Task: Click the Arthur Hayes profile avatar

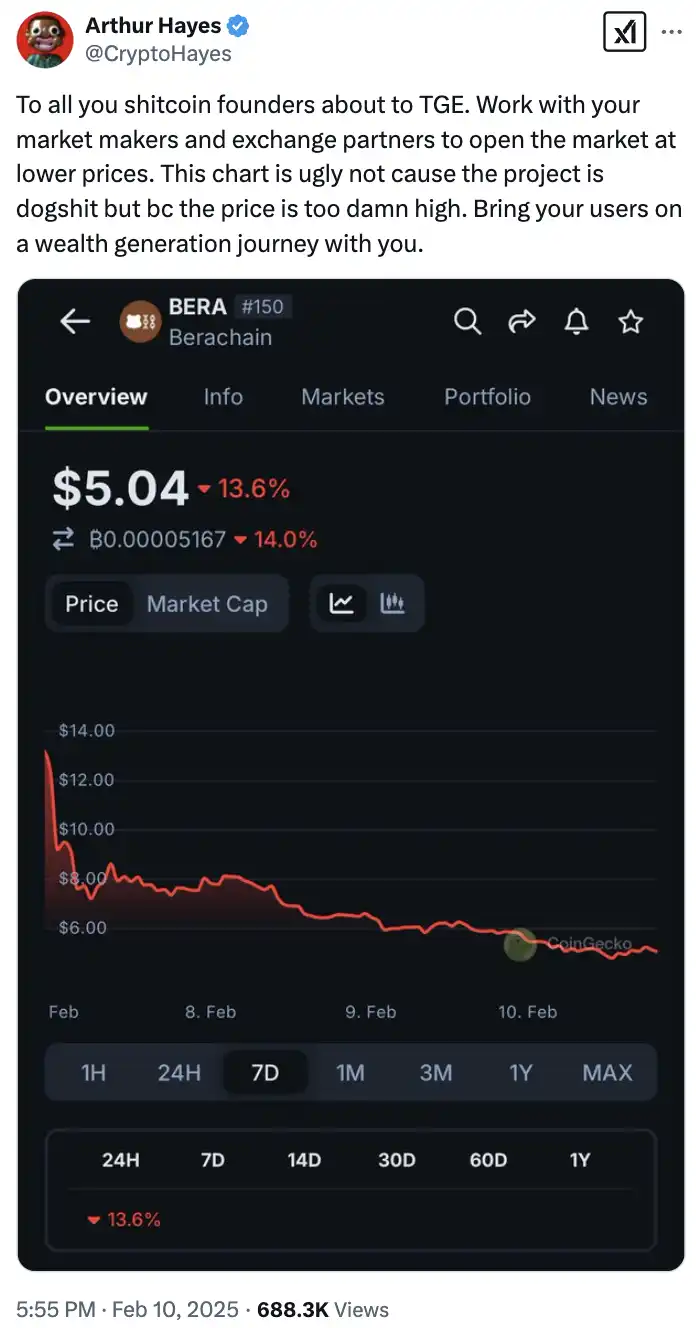Action: (45, 40)
